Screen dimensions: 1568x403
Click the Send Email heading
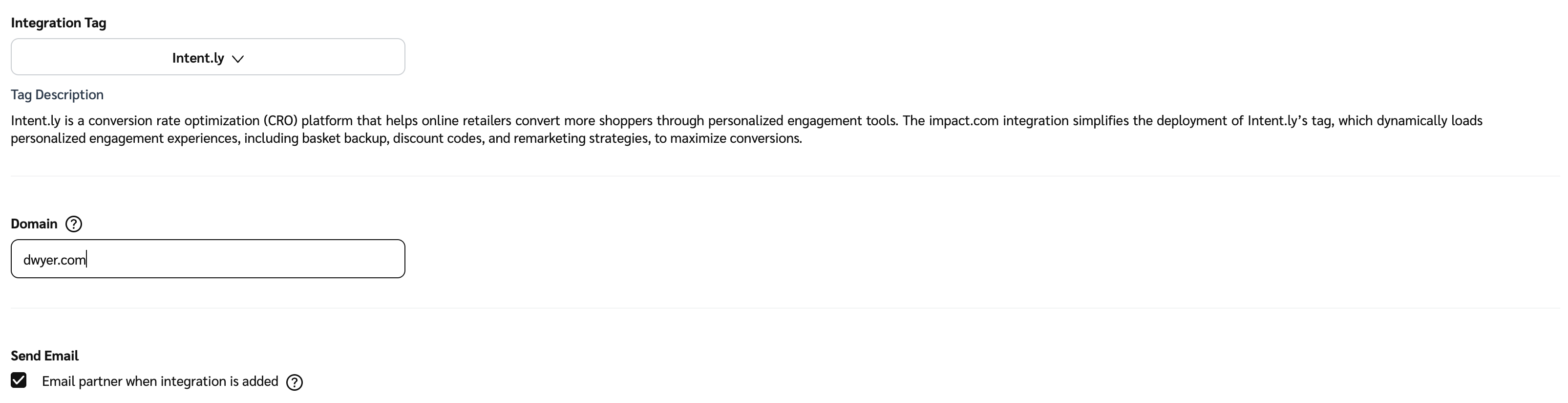tap(44, 356)
